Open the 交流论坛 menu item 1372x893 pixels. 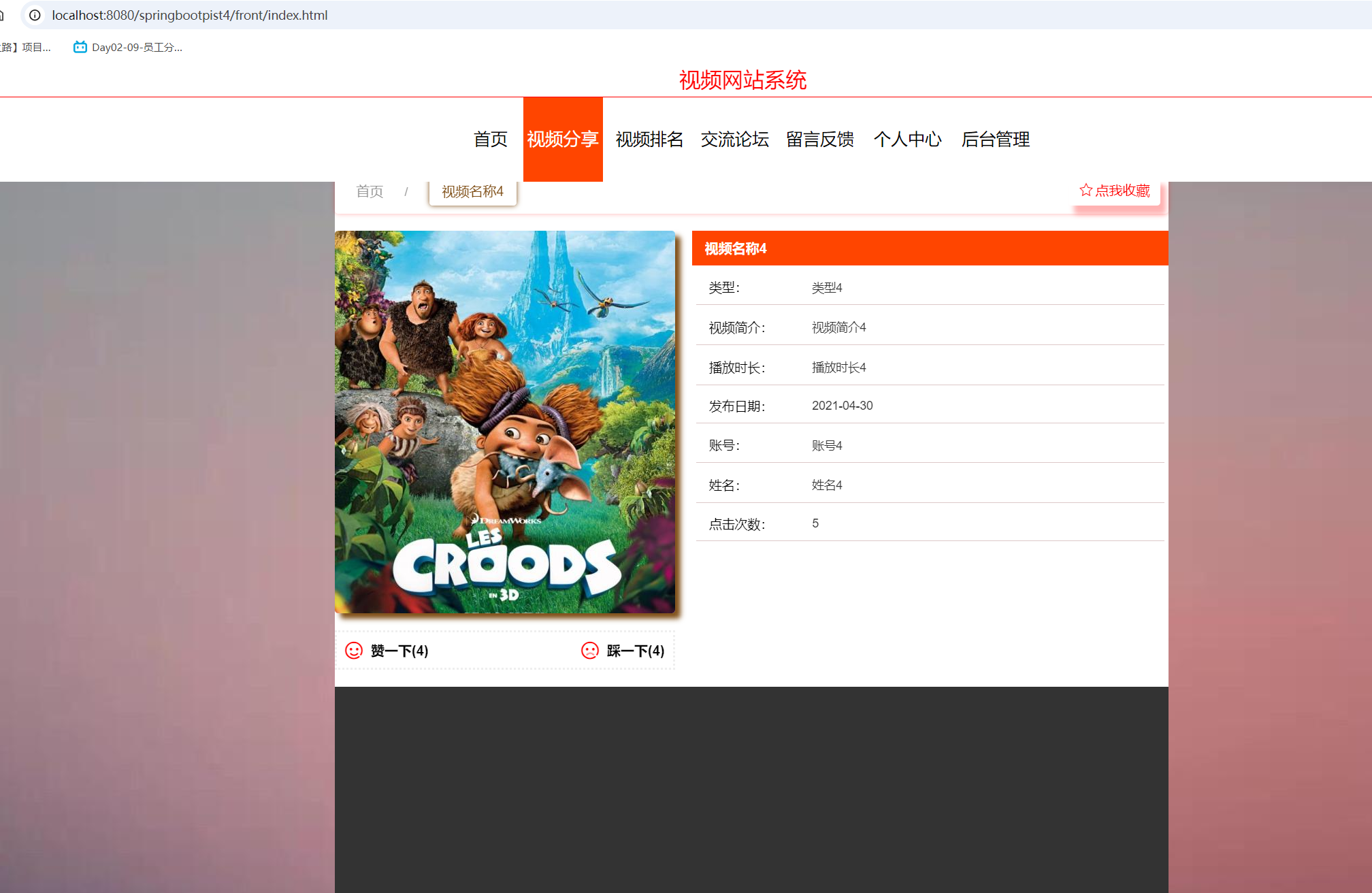tap(734, 140)
